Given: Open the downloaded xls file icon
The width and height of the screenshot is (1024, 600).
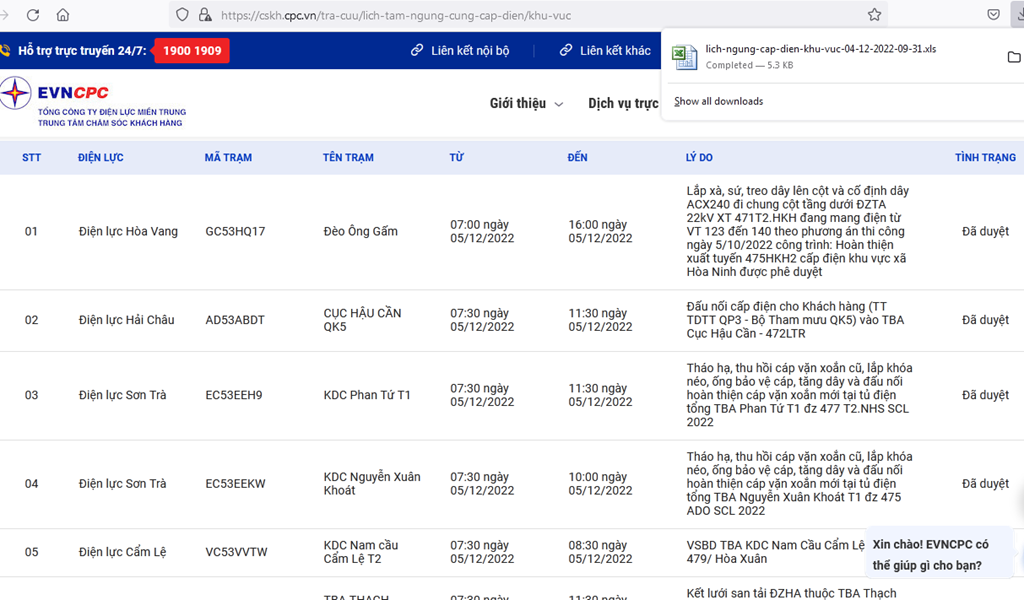Looking at the screenshot, I should click(x=684, y=57).
